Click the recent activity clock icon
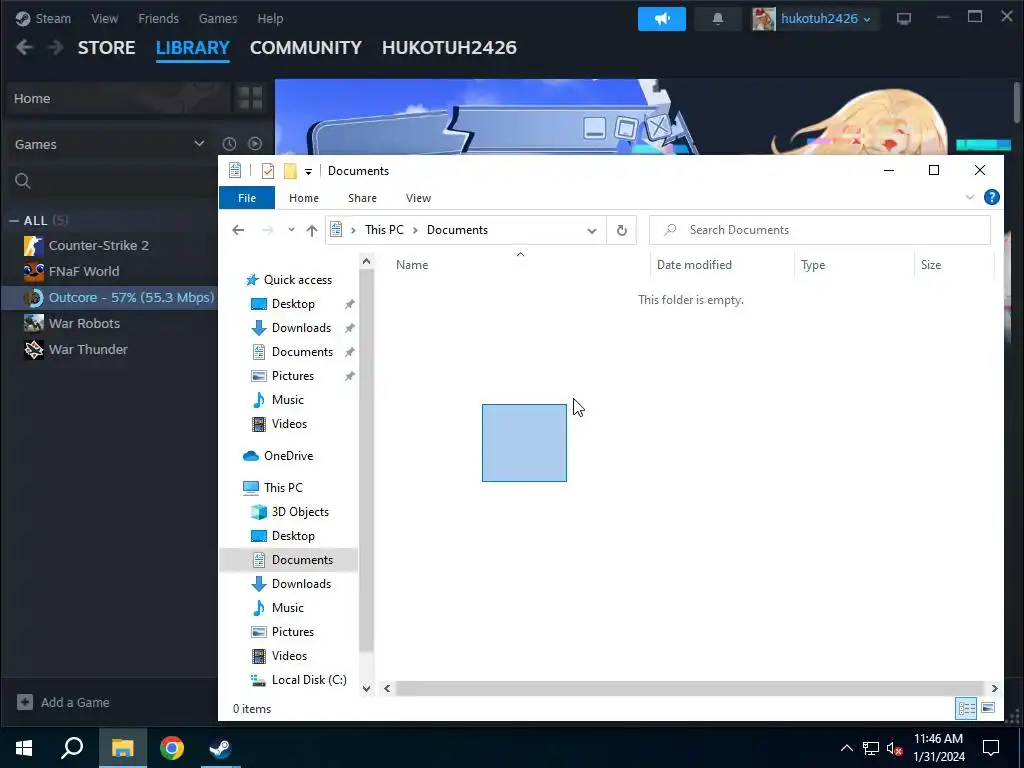Image resolution: width=1024 pixels, height=768 pixels. [229, 144]
